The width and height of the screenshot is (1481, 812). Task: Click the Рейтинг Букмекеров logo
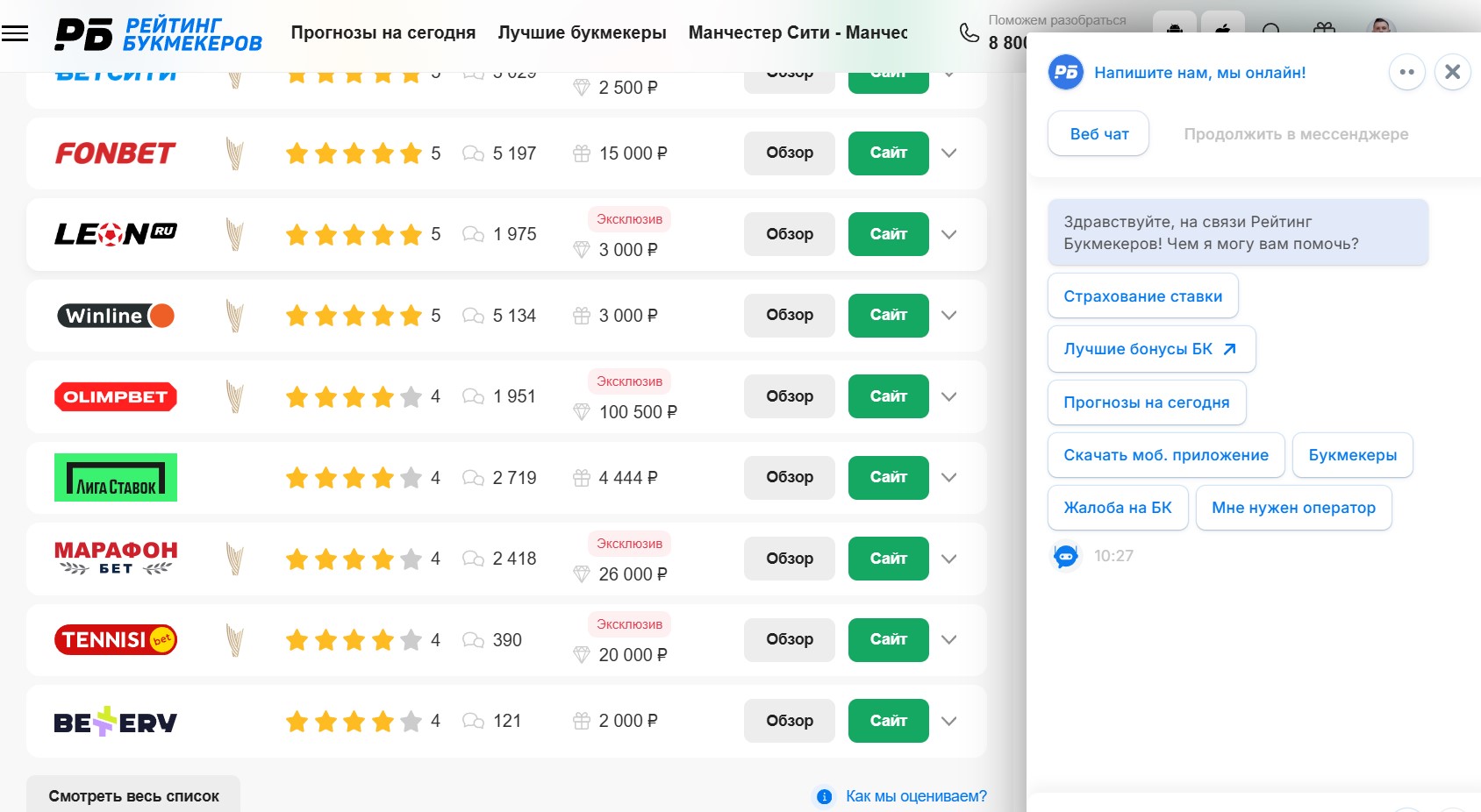[158, 34]
